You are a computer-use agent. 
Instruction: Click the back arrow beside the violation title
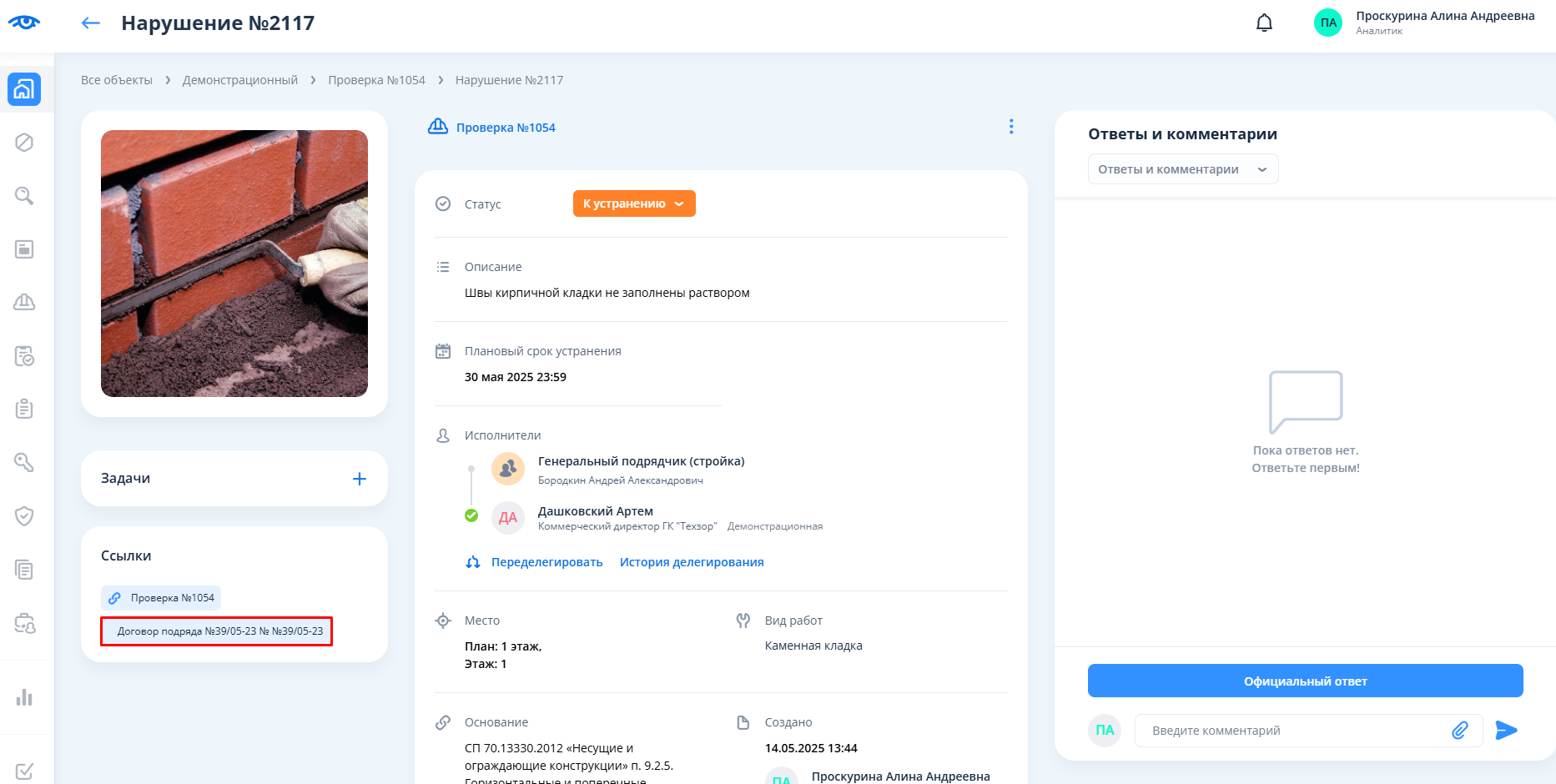coord(90,23)
